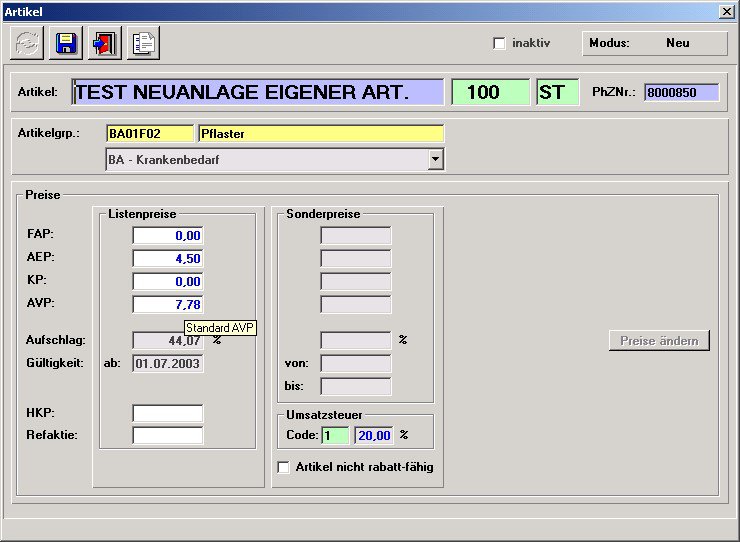Toggle the inaktiv checkbox

[x=500, y=44]
